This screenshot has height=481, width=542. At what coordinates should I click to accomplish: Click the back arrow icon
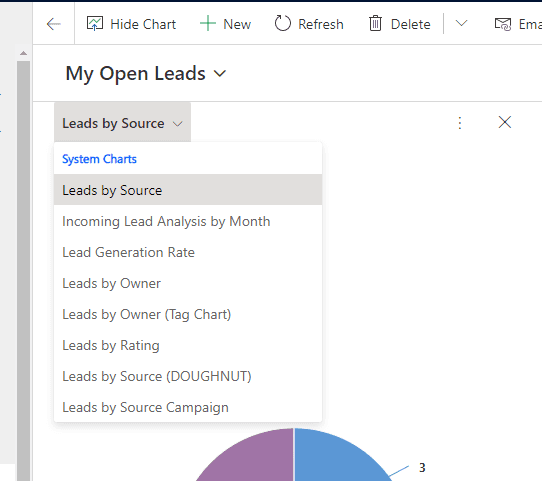click(54, 24)
